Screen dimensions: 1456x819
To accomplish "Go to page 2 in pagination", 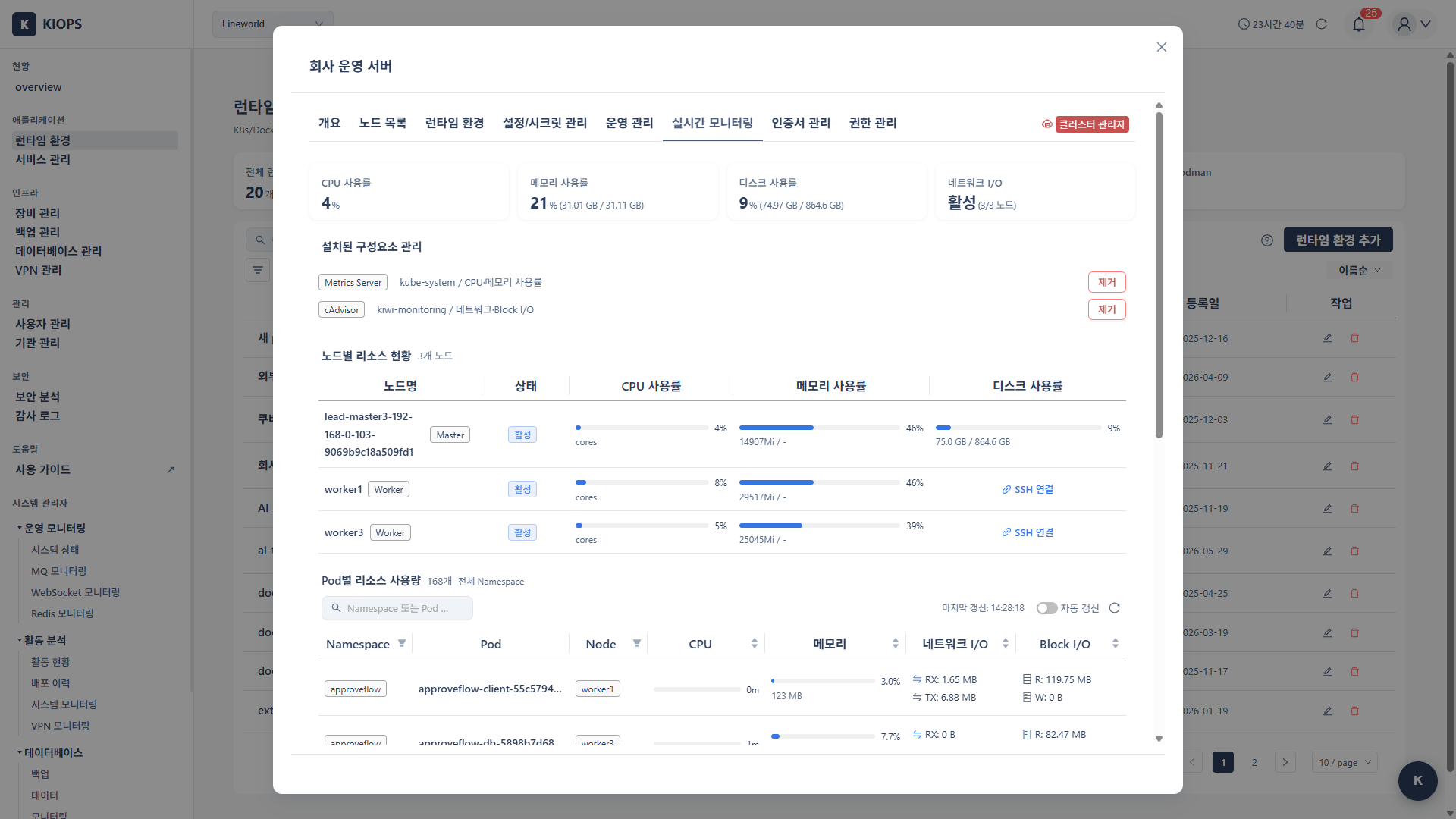I will (x=1254, y=763).
